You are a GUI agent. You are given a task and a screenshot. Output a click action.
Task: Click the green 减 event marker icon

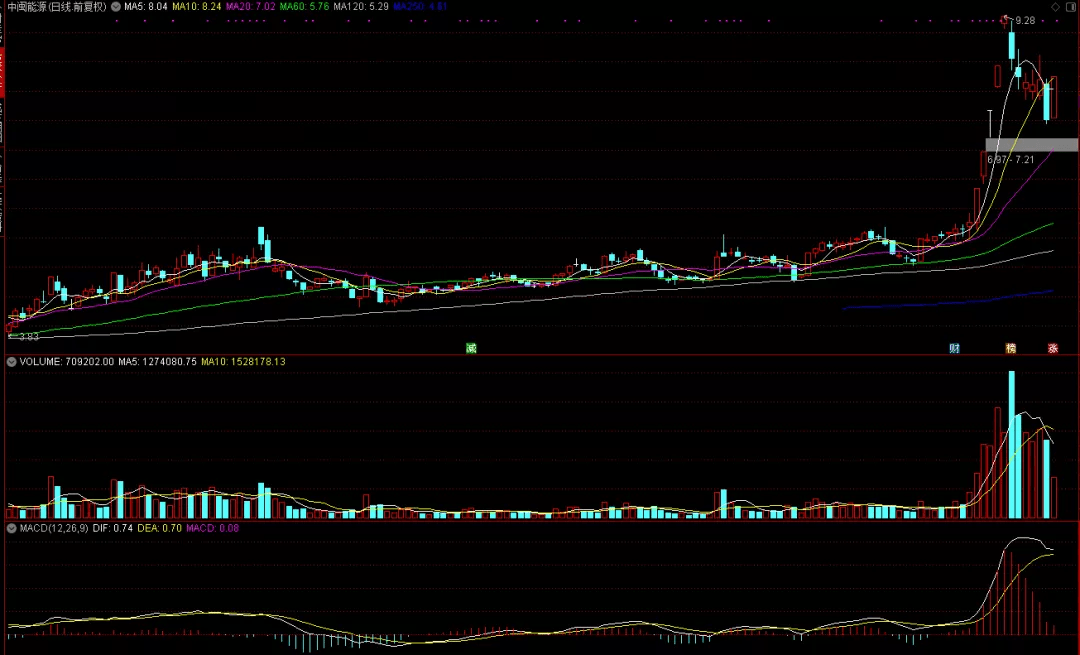click(x=471, y=349)
